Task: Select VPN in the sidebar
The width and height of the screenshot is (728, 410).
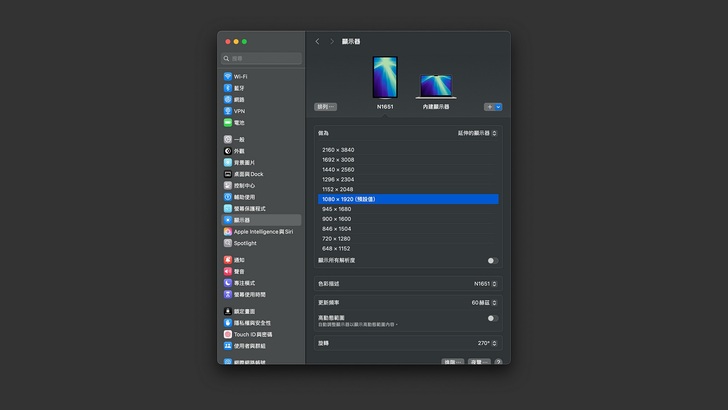Action: click(x=239, y=111)
